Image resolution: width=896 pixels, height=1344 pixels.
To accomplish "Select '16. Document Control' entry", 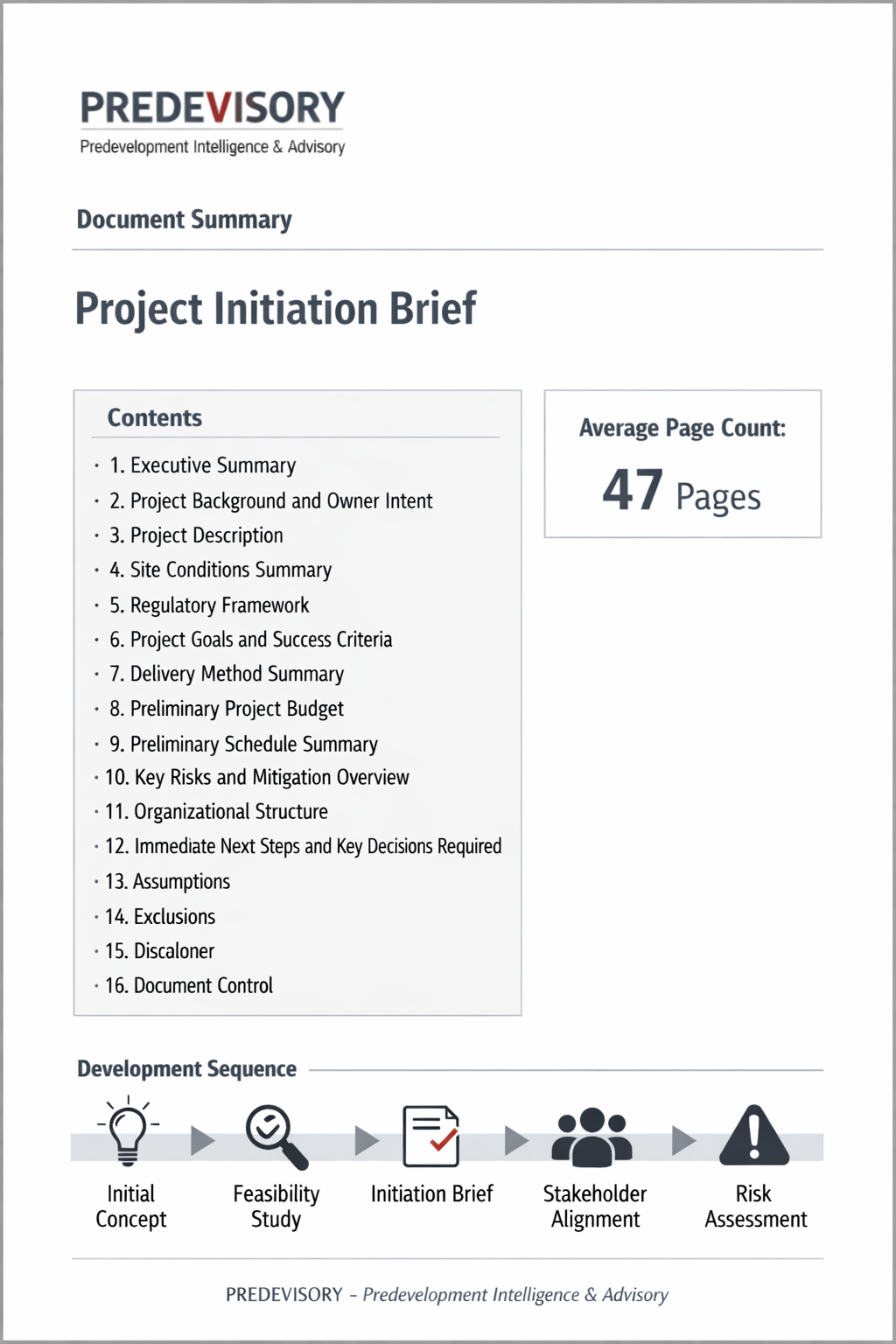I will tap(189, 985).
